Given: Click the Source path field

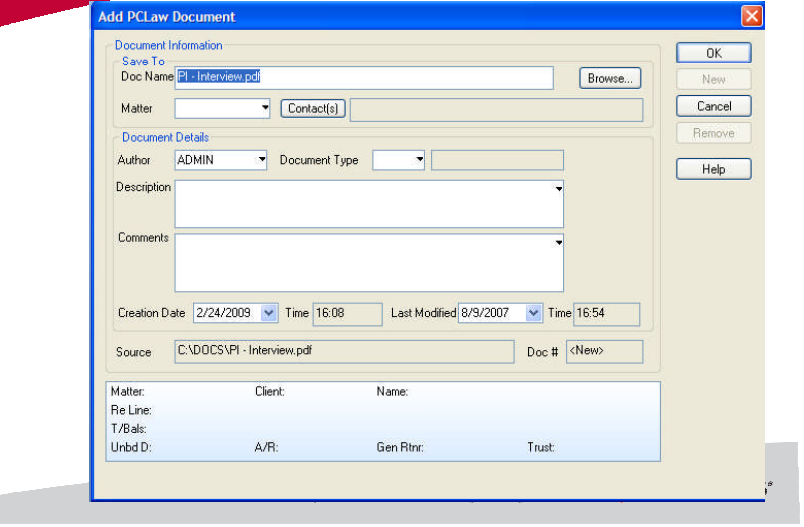Looking at the screenshot, I should [x=344, y=352].
